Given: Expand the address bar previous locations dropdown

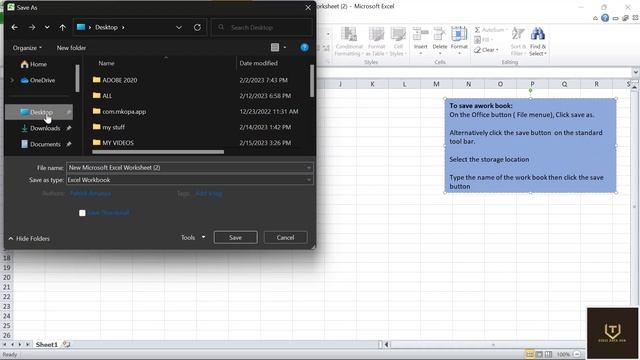Looking at the screenshot, I should point(178,27).
